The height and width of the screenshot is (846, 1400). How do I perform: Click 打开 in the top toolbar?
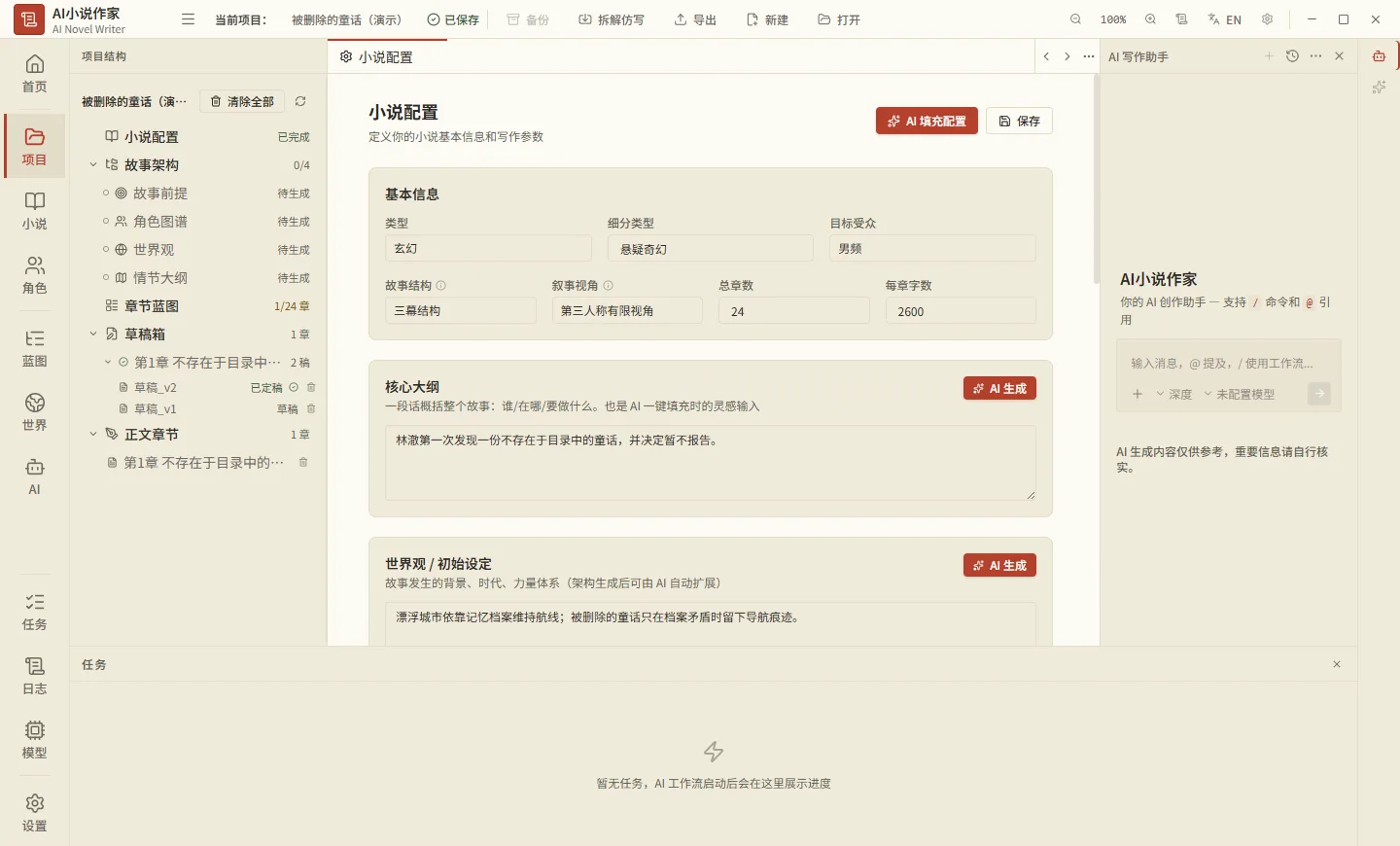(x=839, y=19)
